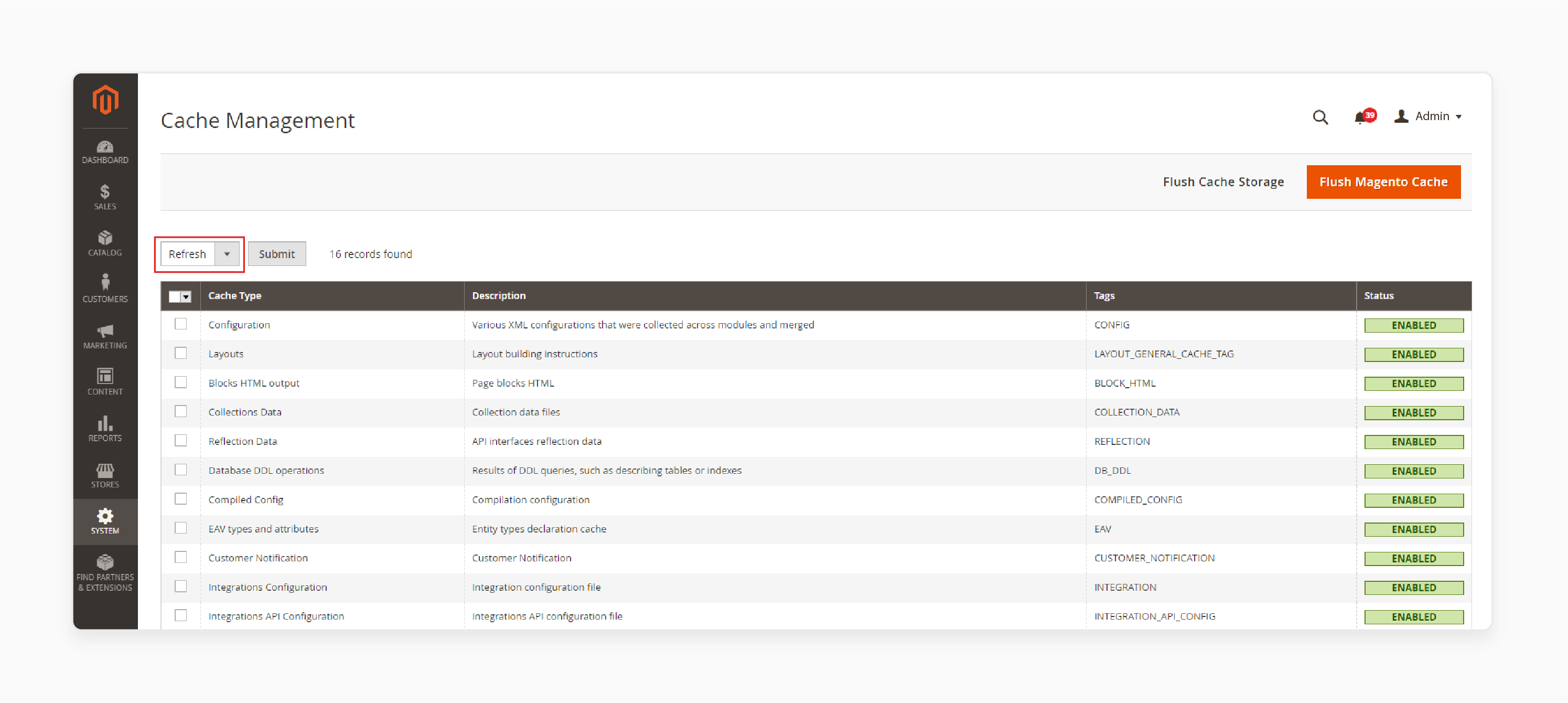This screenshot has width=1568, height=703.
Task: Tick the EAV types and attributes checkbox
Action: [x=181, y=528]
